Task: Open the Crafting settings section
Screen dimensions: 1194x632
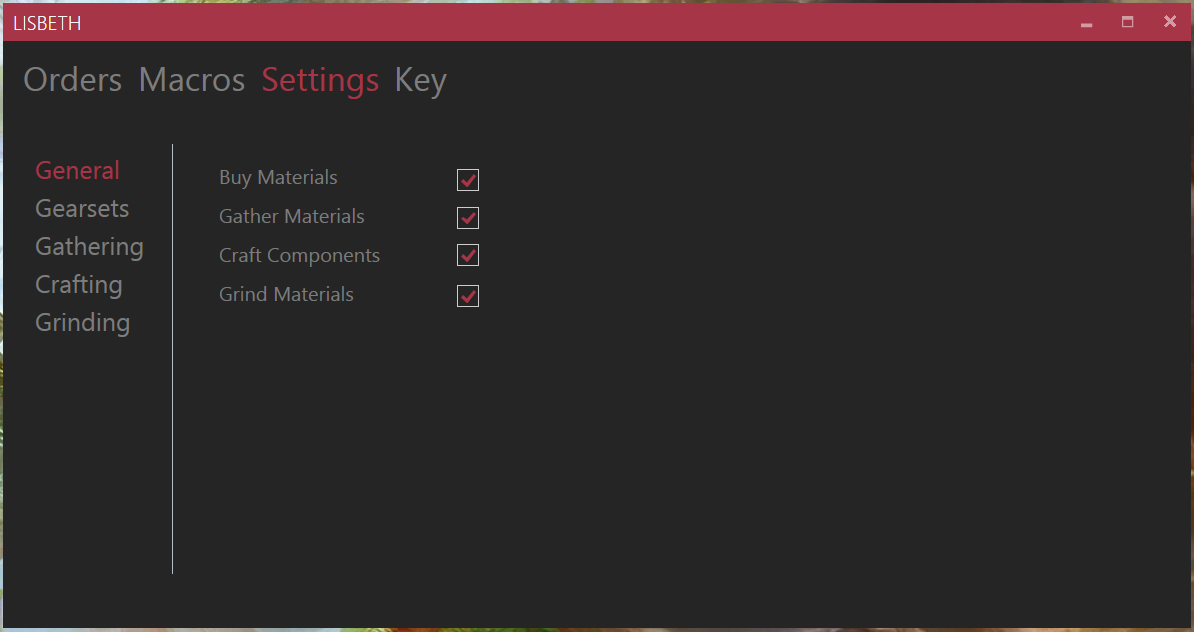Action: pos(78,285)
